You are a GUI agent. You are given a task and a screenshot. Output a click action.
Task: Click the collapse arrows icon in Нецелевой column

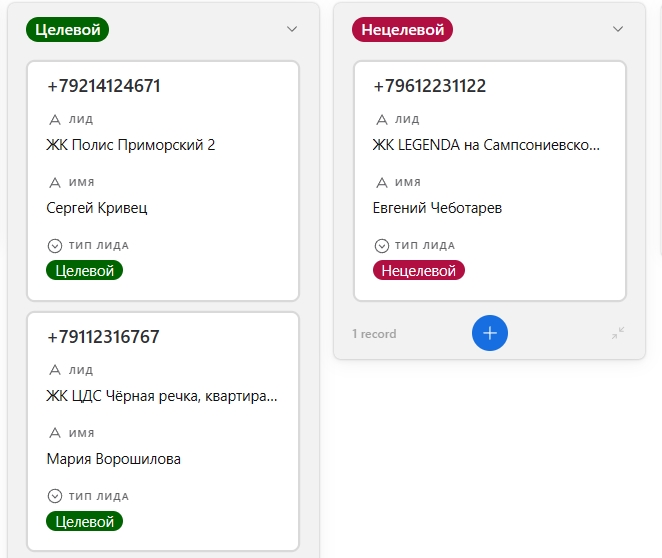pos(618,333)
